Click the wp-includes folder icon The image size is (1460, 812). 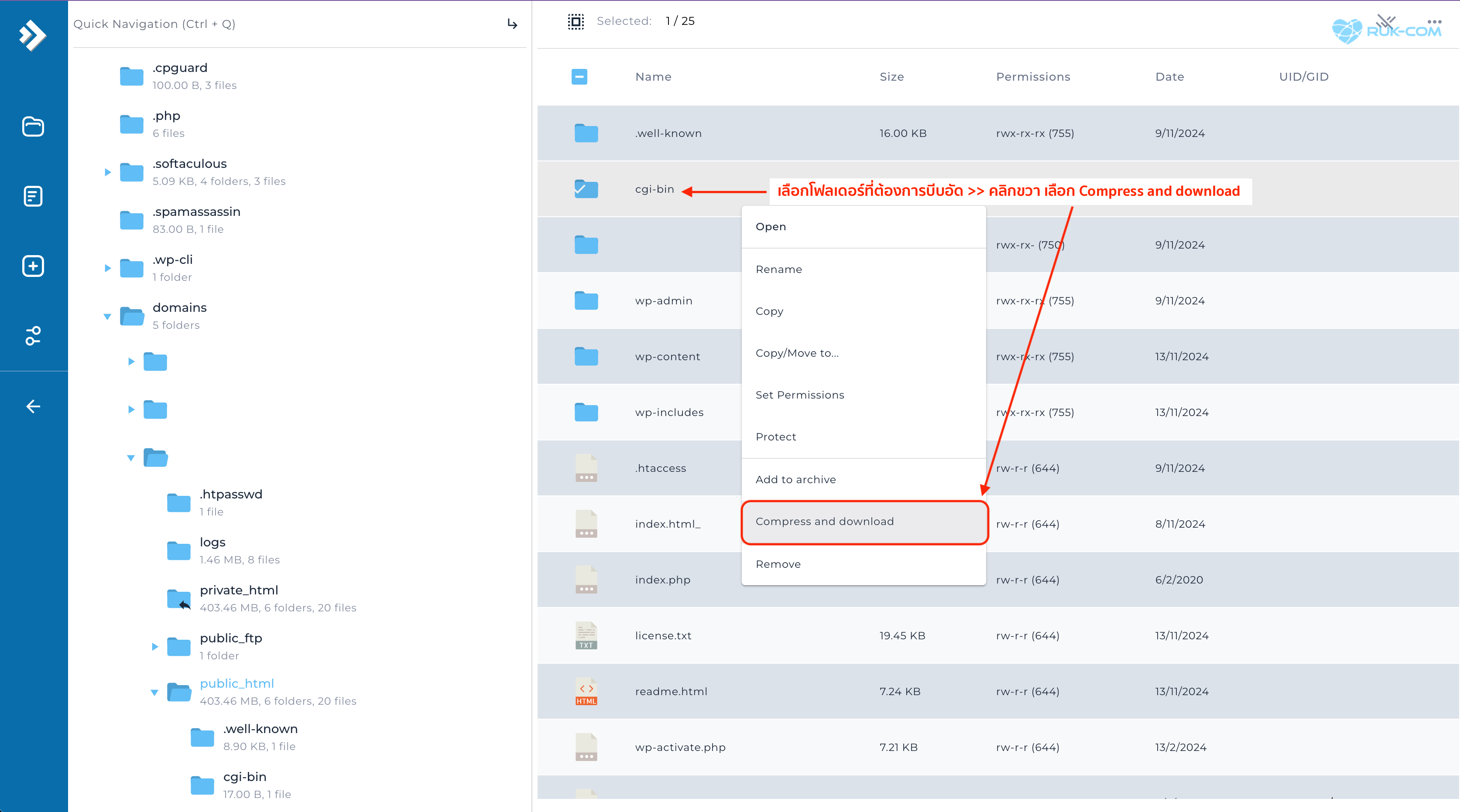click(x=586, y=412)
